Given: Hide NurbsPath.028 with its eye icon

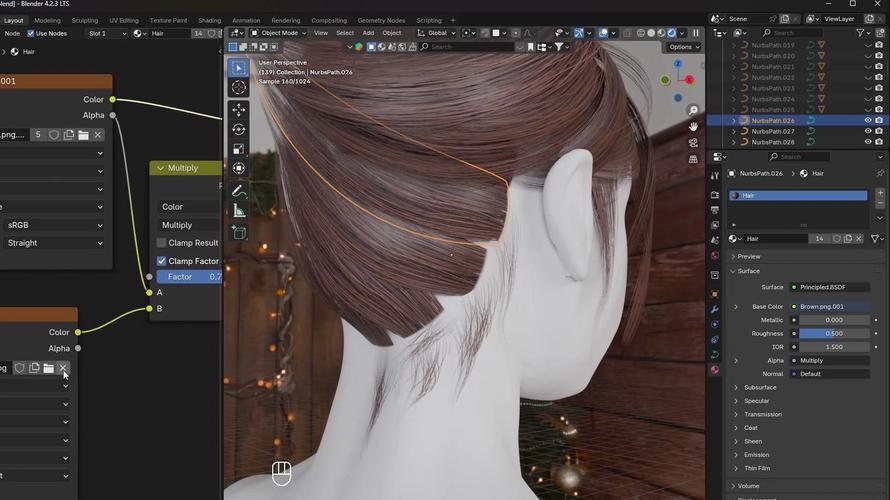Looking at the screenshot, I should [x=868, y=142].
